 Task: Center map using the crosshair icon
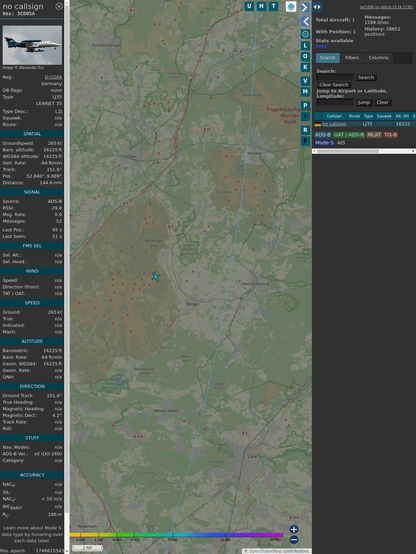(305, 34)
